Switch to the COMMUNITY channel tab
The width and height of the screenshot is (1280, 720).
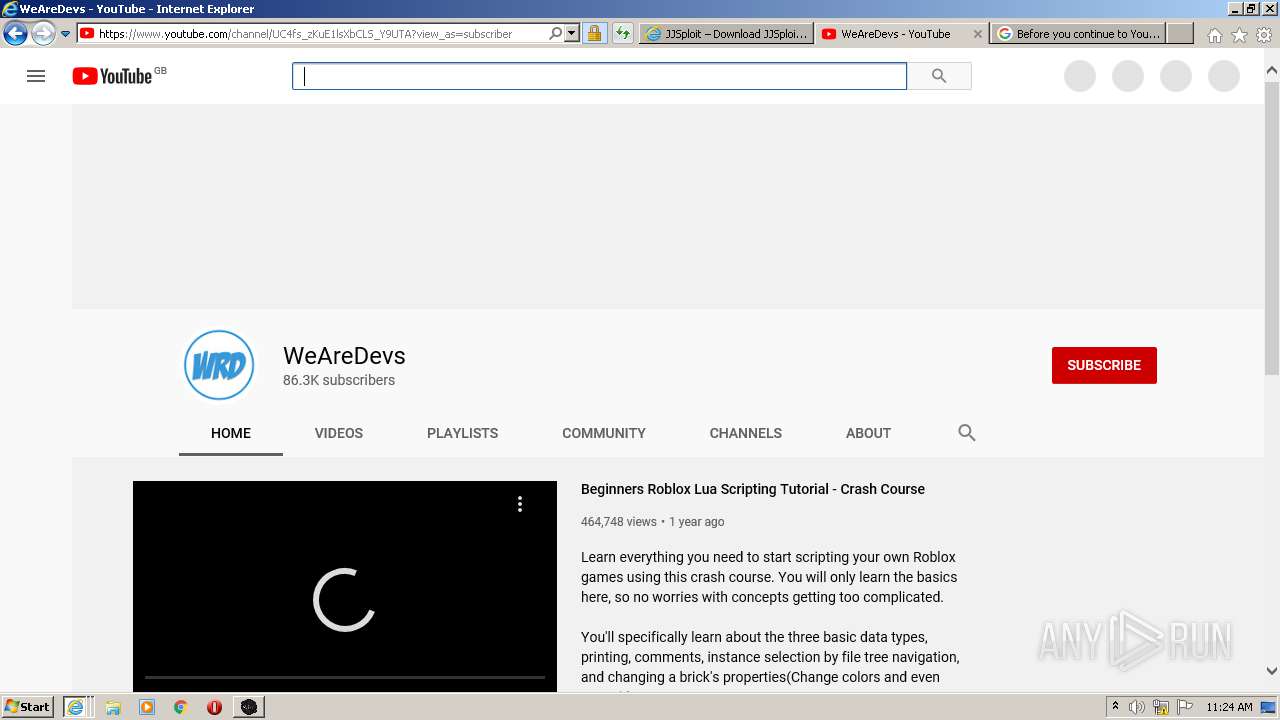click(x=604, y=433)
